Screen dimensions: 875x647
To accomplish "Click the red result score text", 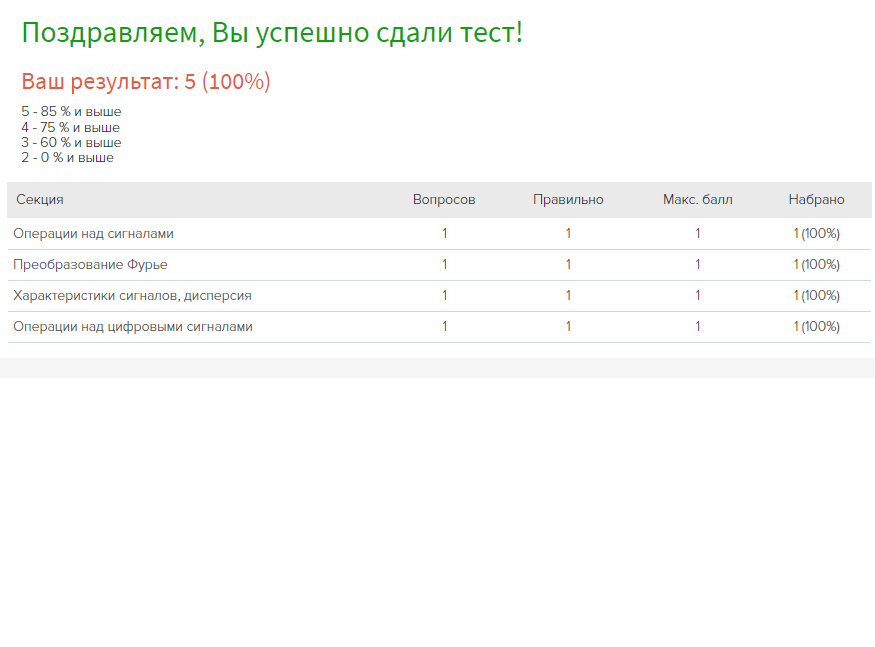I will pos(146,82).
